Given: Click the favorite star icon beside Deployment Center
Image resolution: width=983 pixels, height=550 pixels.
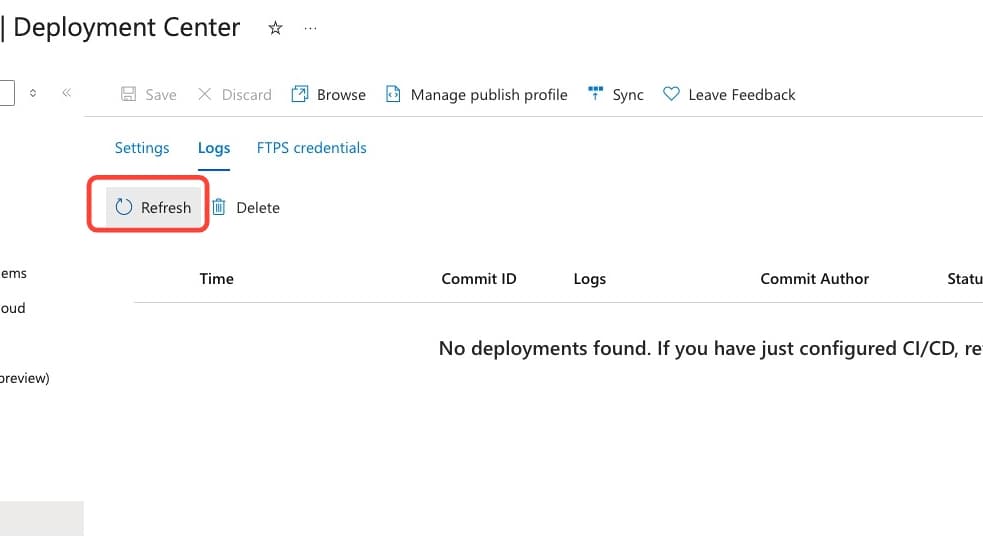Looking at the screenshot, I should pos(275,28).
